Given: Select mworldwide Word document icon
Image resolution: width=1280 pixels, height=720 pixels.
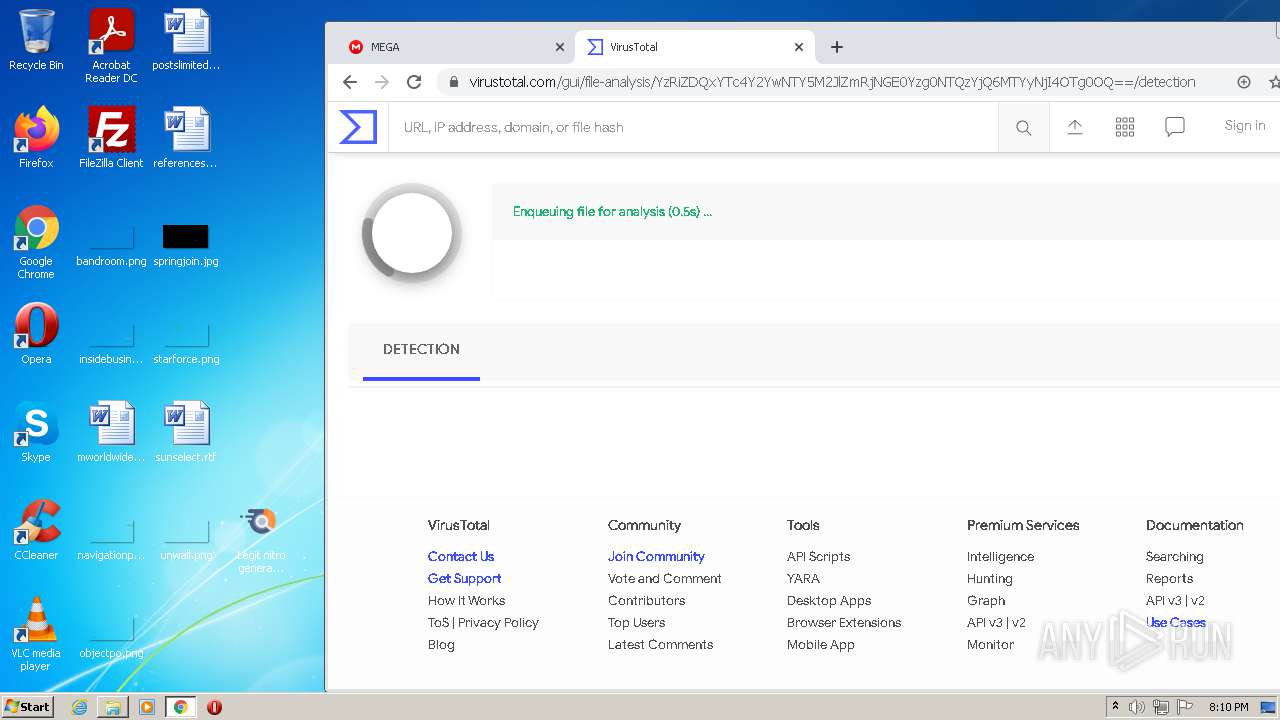Looking at the screenshot, I should coord(111,432).
